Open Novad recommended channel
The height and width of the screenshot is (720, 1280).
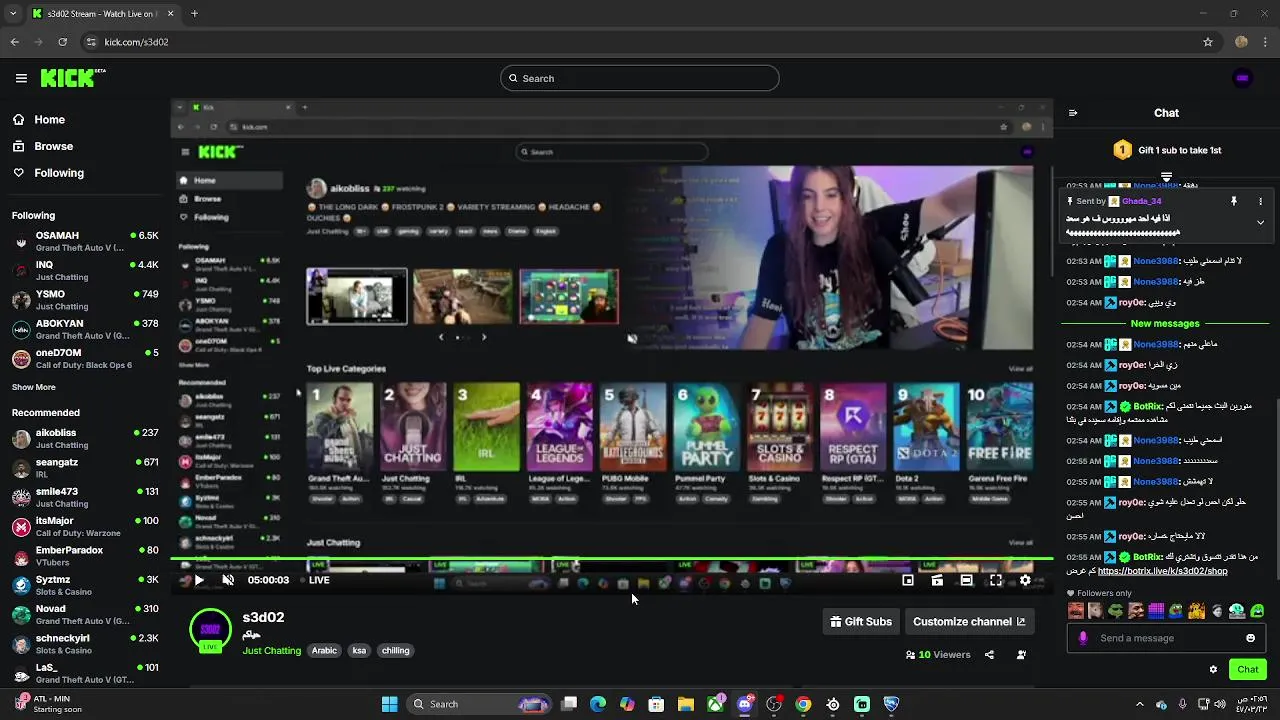tap(85, 614)
